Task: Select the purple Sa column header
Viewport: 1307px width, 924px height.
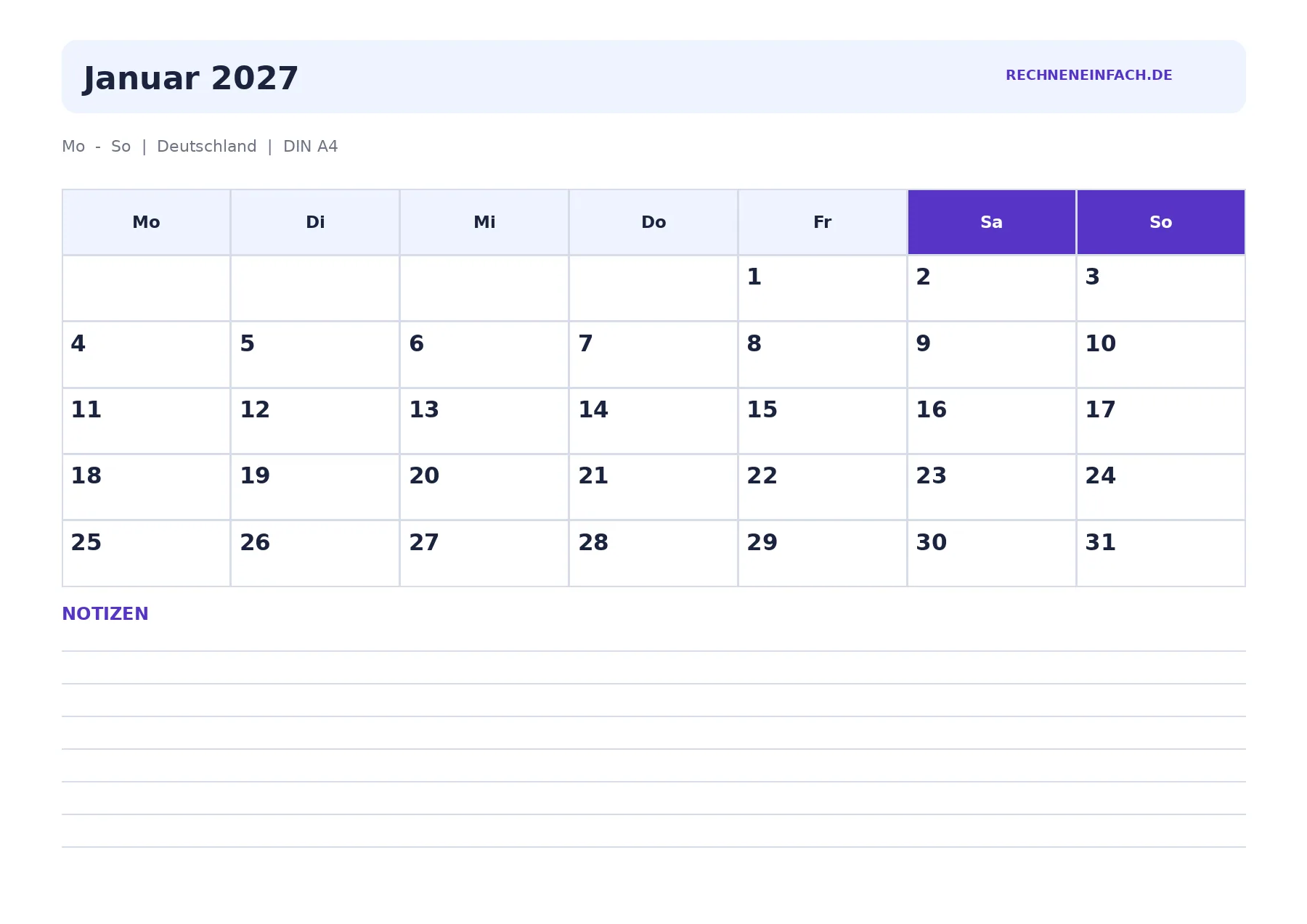Action: tap(992, 222)
